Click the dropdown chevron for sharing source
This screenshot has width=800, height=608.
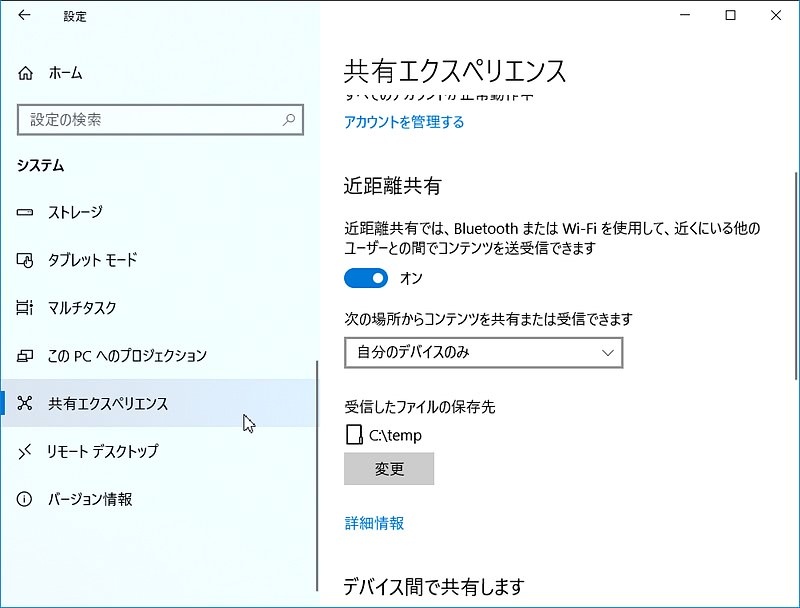tap(608, 352)
